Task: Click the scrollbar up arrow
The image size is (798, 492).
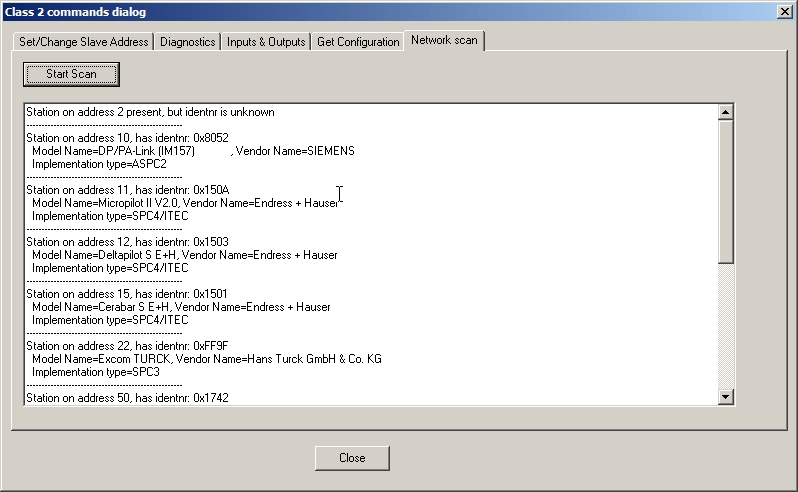Action: coord(726,112)
